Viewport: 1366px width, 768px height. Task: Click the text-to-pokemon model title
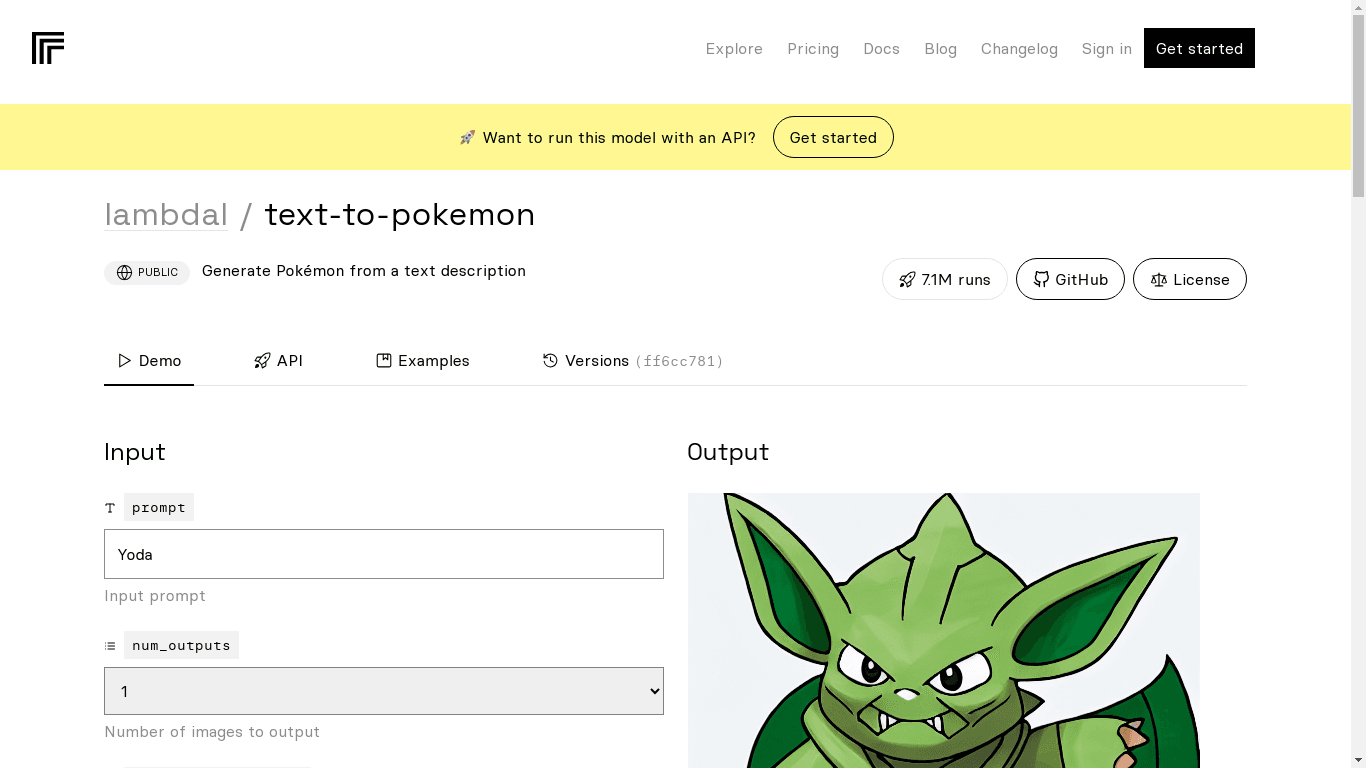click(x=400, y=214)
